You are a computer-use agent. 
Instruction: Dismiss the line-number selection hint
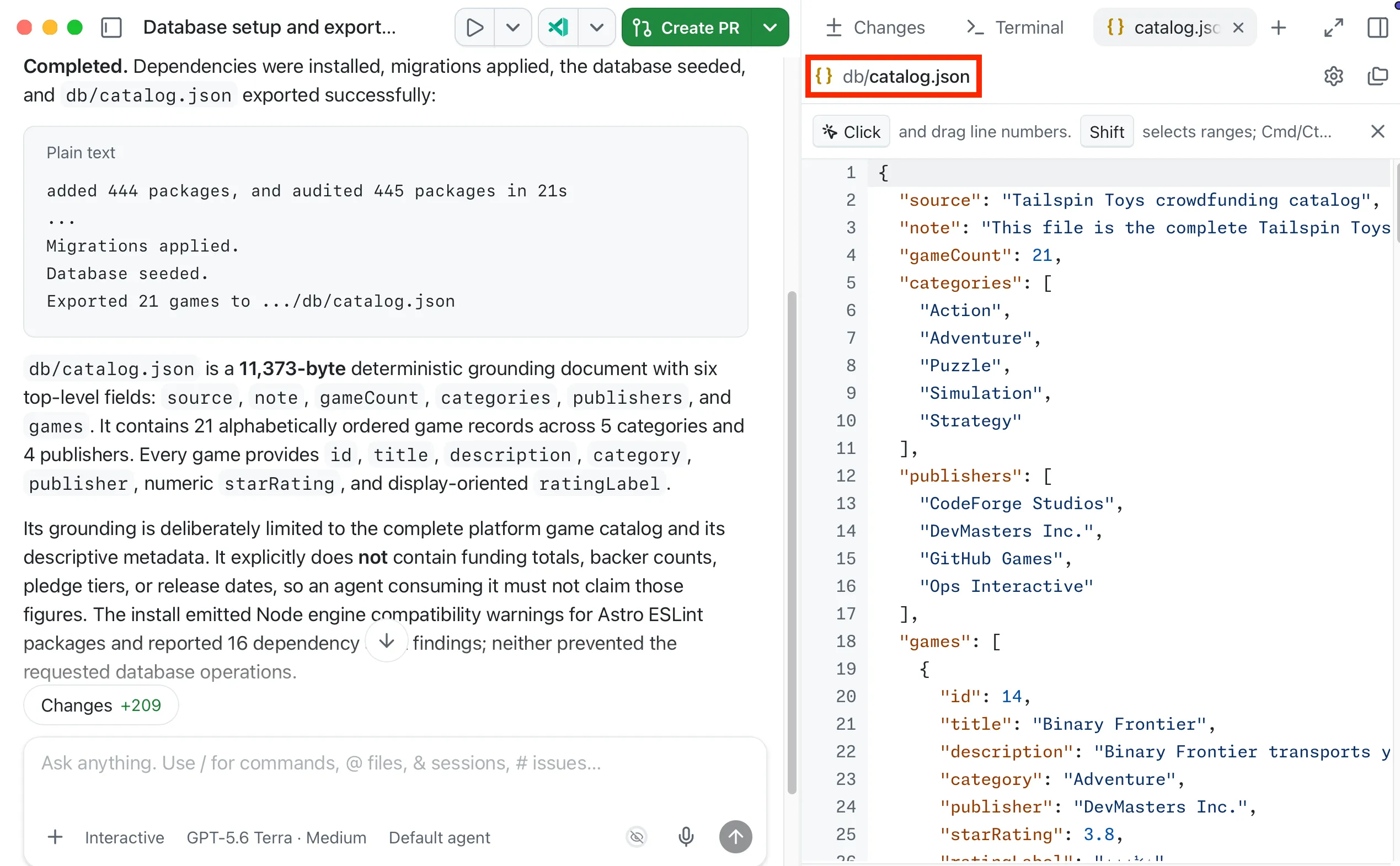pos(1378,132)
